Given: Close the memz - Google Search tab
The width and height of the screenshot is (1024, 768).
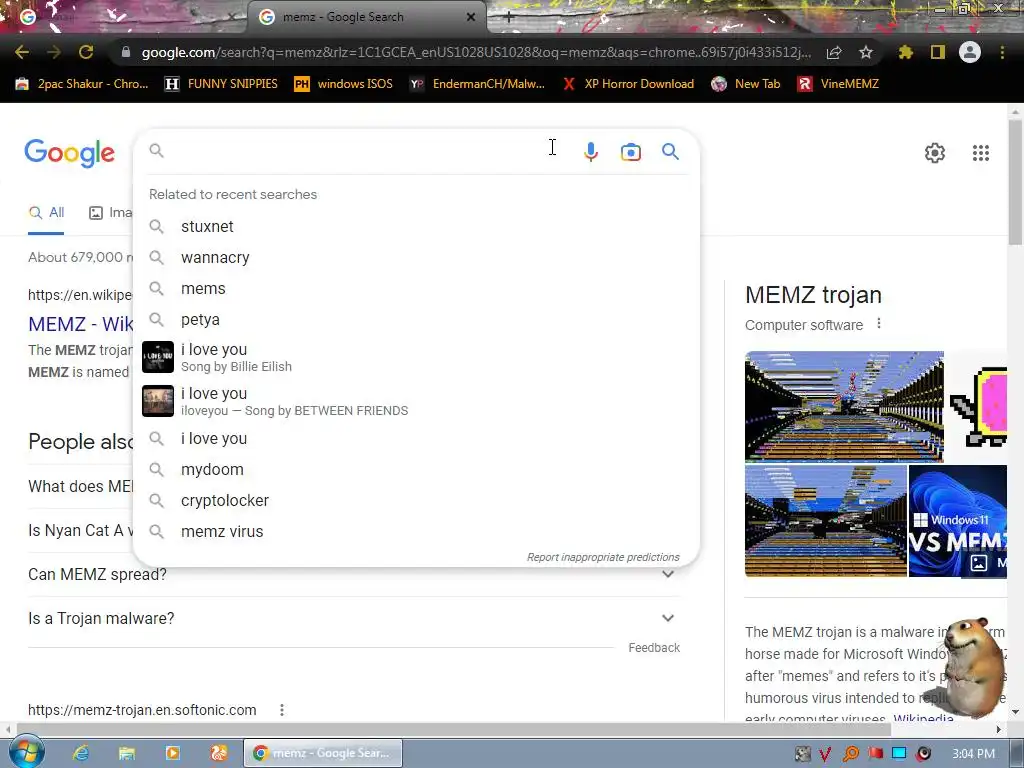Looking at the screenshot, I should pos(471,17).
